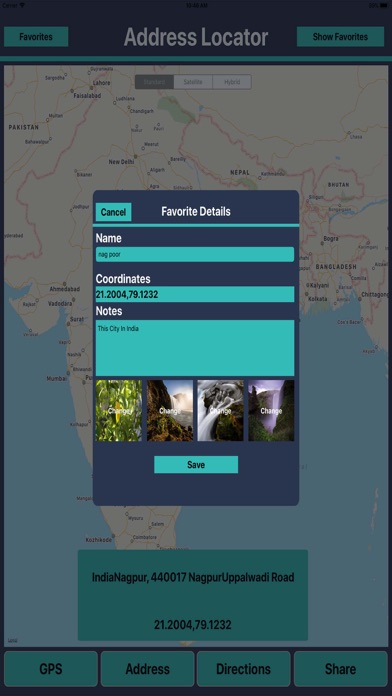Share the current location
The height and width of the screenshot is (696, 392).
[x=341, y=669]
